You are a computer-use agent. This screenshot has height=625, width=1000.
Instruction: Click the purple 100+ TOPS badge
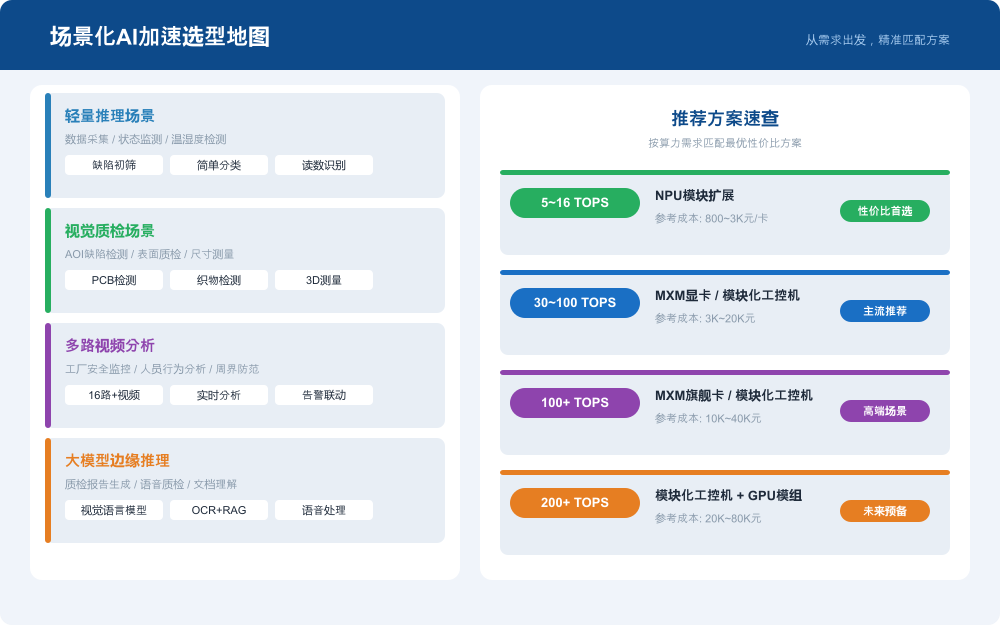point(575,403)
